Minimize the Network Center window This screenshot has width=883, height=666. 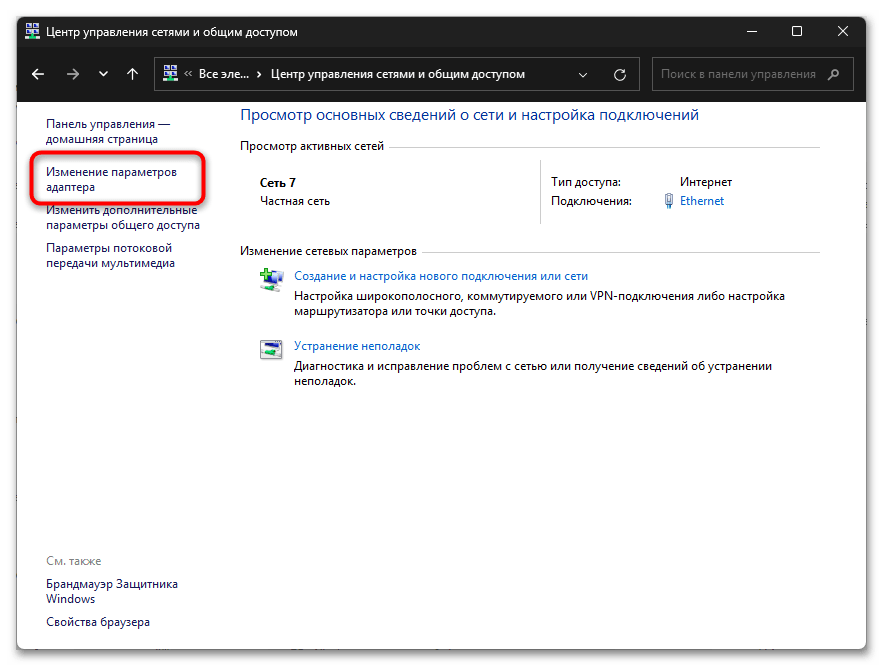[752, 31]
